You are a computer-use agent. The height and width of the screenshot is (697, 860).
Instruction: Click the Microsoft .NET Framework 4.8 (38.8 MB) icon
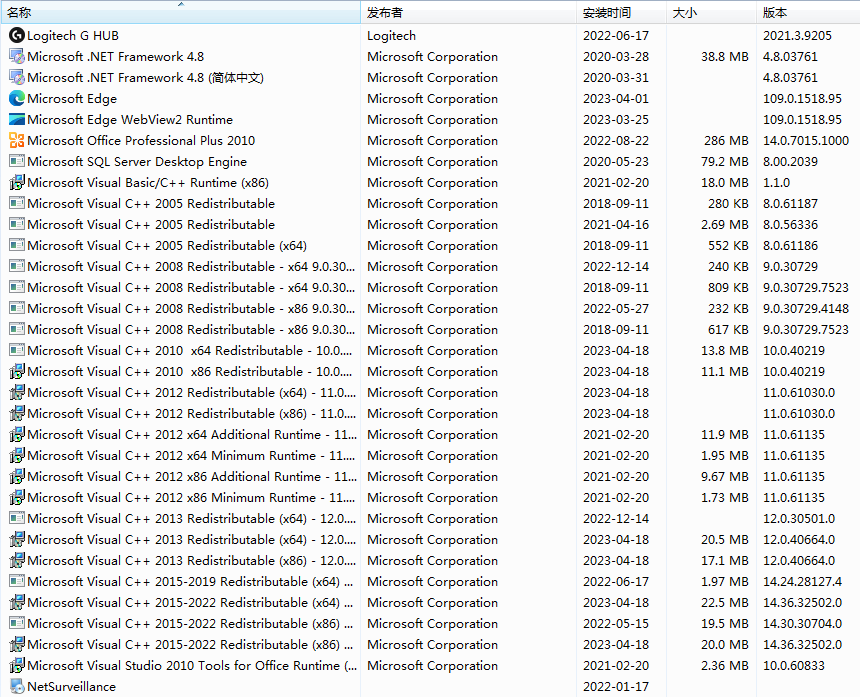pyautogui.click(x=17, y=56)
